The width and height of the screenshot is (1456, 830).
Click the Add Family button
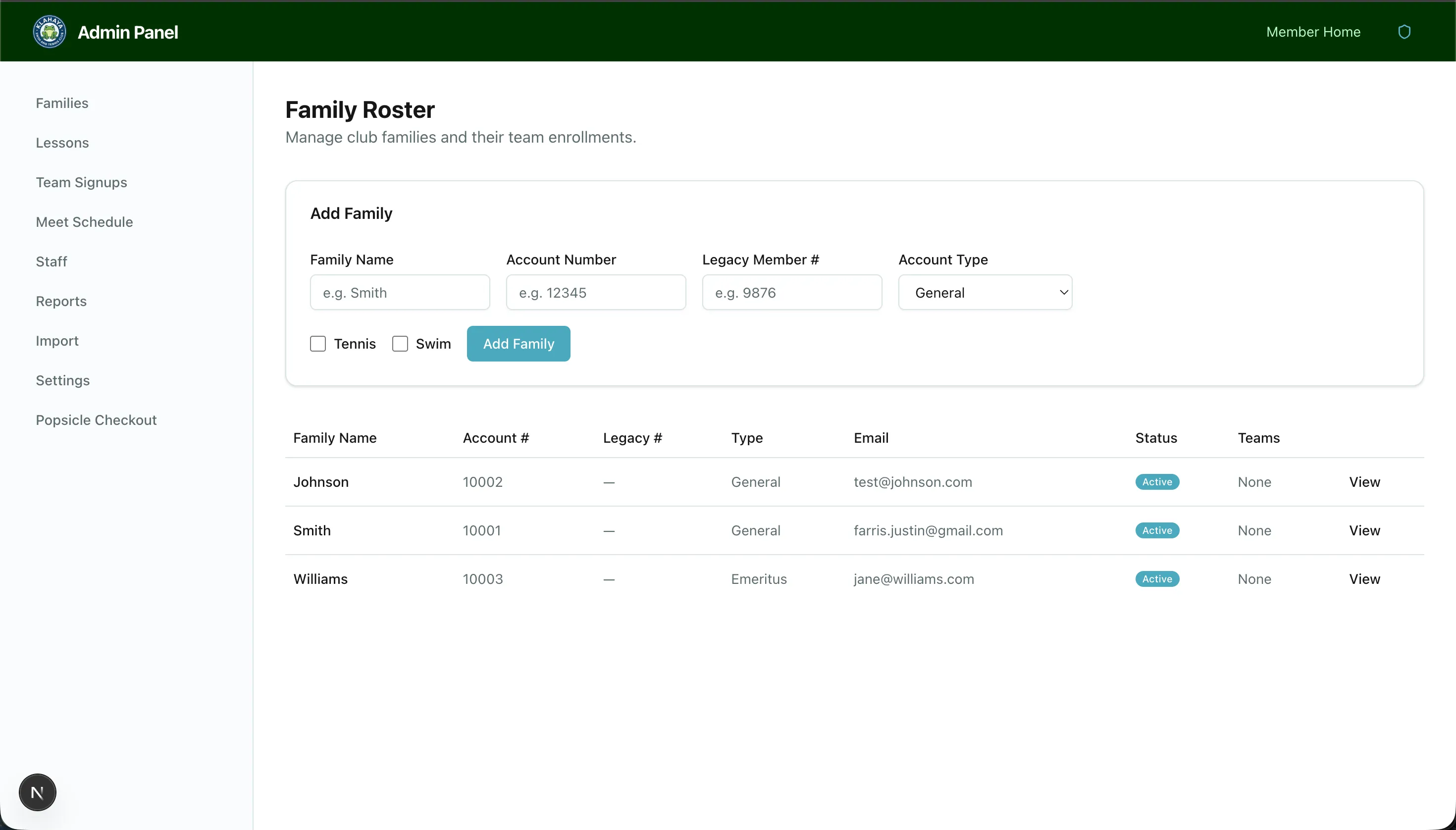(x=518, y=343)
